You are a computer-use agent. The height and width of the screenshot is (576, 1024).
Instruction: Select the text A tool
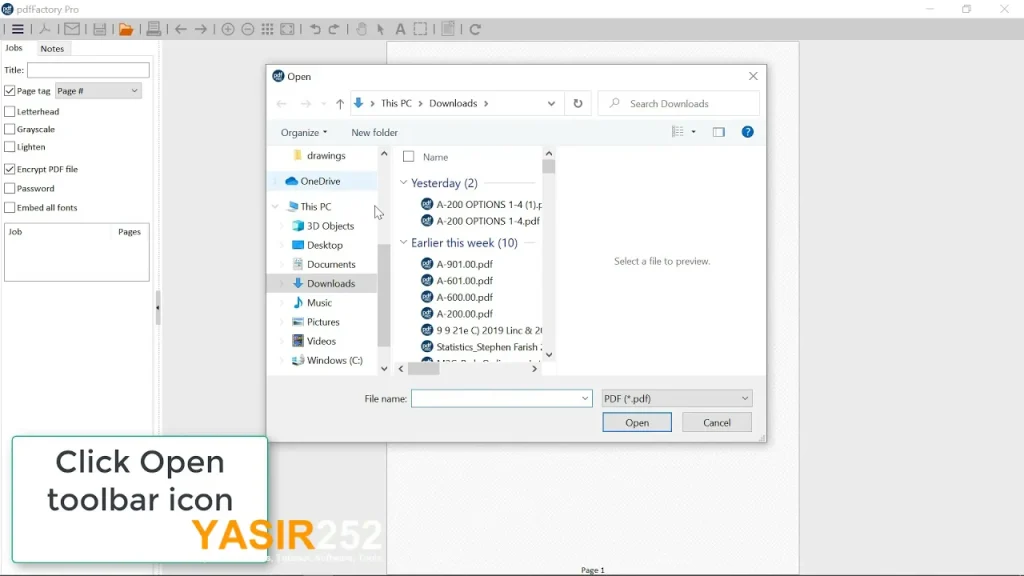[x=400, y=29]
